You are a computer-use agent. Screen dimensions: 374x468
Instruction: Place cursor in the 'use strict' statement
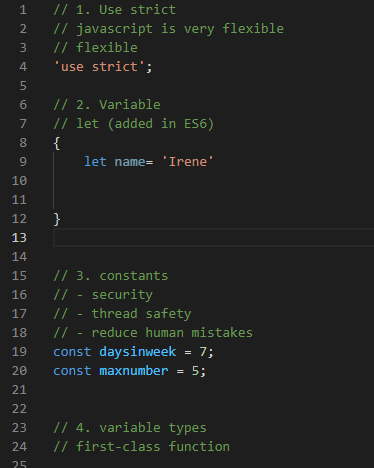pyautogui.click(x=103, y=67)
